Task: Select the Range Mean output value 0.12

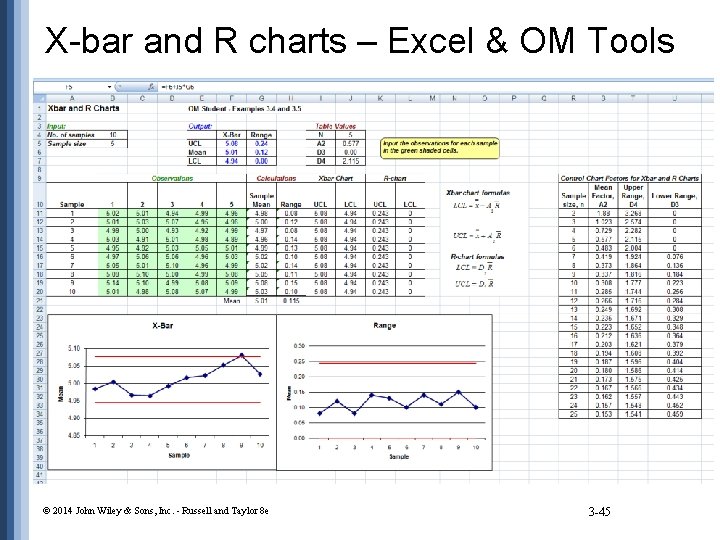Action: tap(261, 152)
